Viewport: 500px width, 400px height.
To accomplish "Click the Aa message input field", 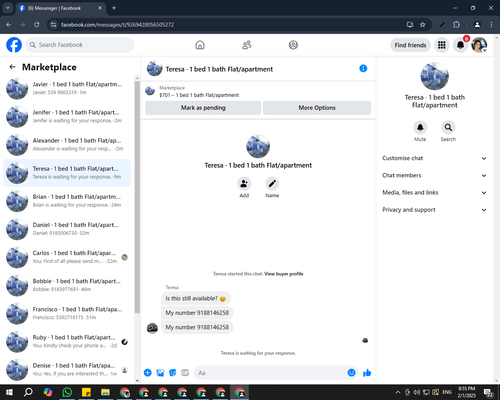I will point(270,373).
